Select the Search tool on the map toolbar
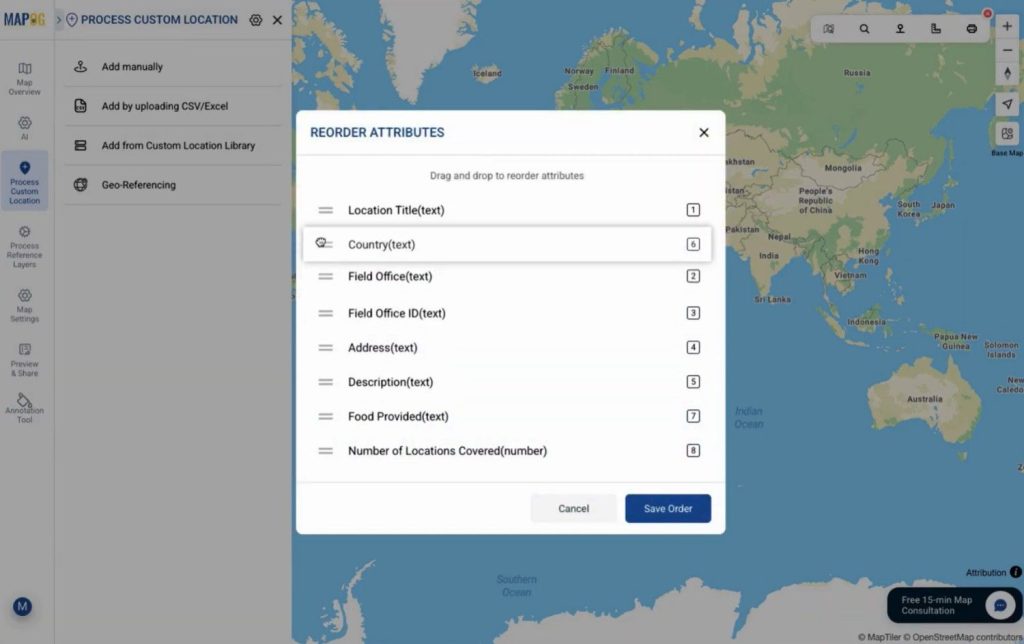This screenshot has height=644, width=1024. pyautogui.click(x=864, y=28)
